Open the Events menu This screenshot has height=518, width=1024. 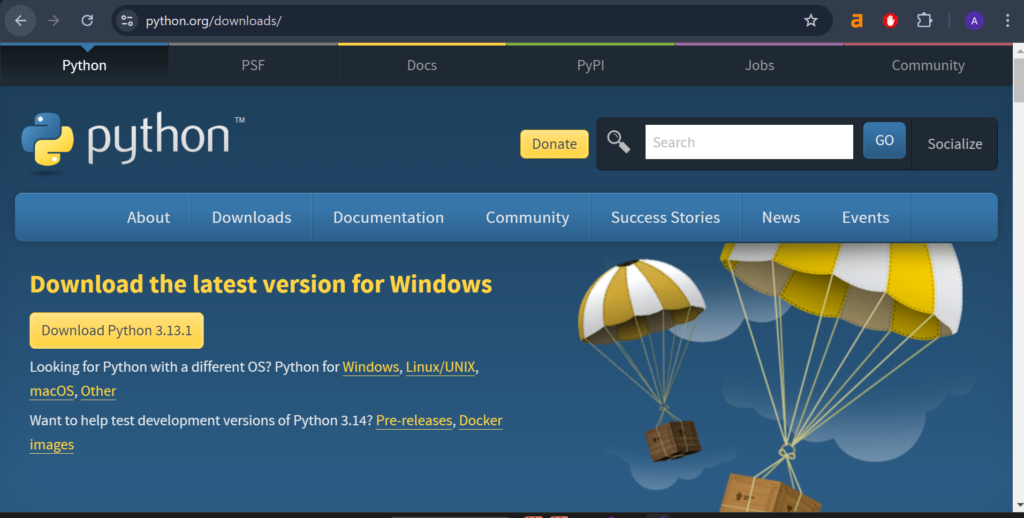[865, 218]
